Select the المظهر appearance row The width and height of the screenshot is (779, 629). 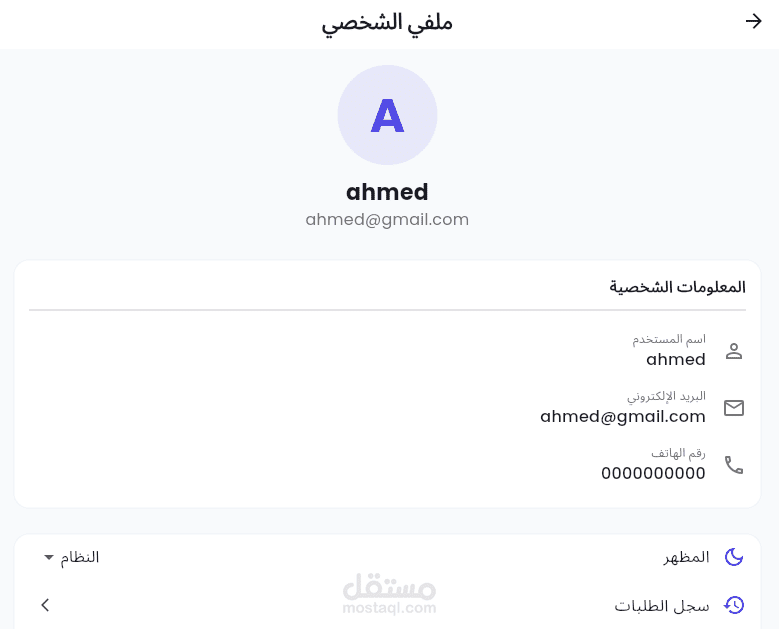pyautogui.click(x=686, y=557)
